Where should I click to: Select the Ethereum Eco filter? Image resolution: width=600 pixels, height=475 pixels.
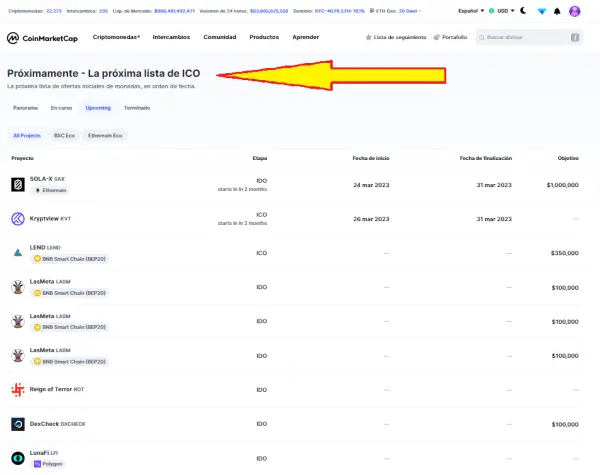click(x=105, y=135)
